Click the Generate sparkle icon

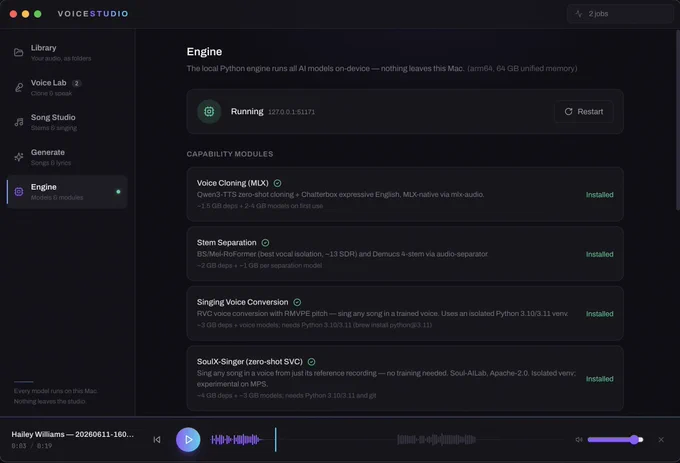click(19, 157)
